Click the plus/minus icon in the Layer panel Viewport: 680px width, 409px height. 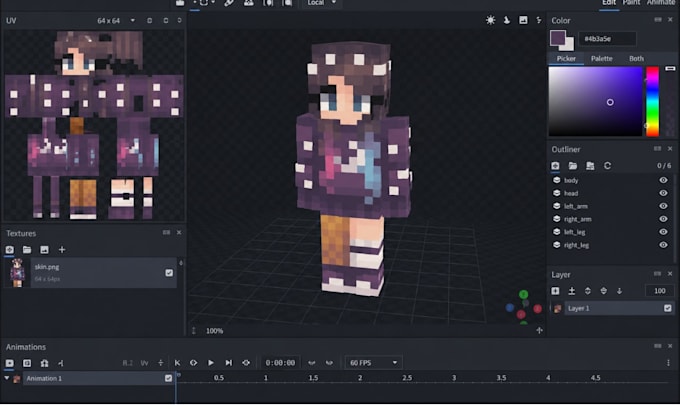coord(572,291)
